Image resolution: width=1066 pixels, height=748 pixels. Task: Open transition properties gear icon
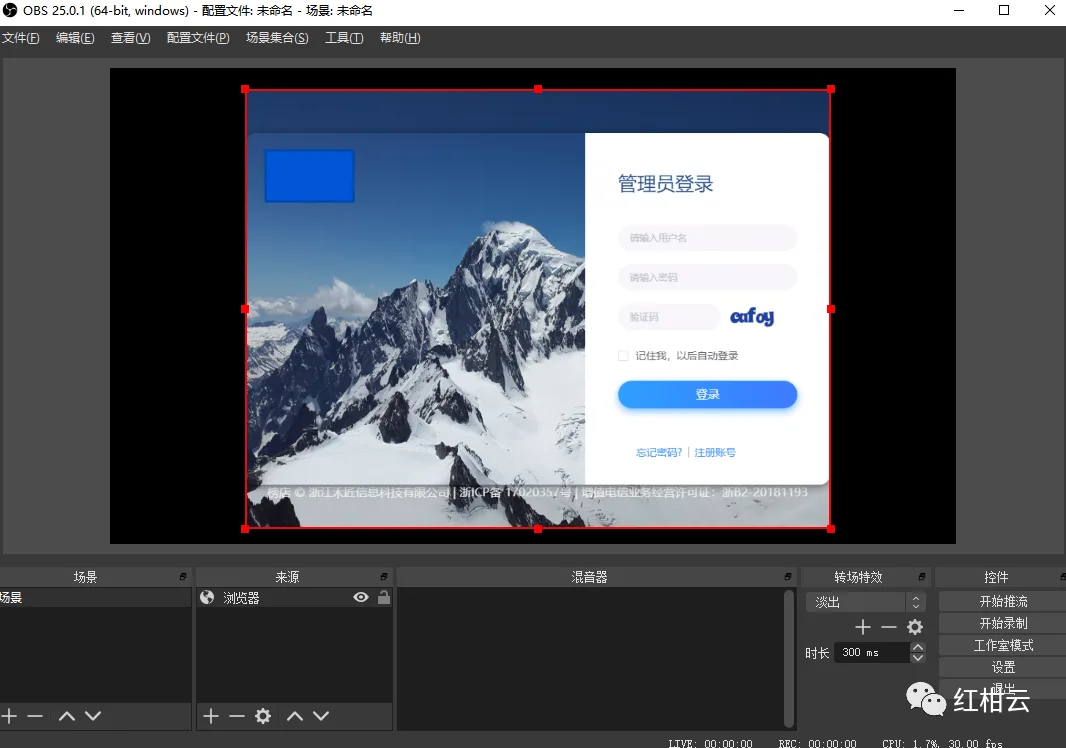[915, 626]
